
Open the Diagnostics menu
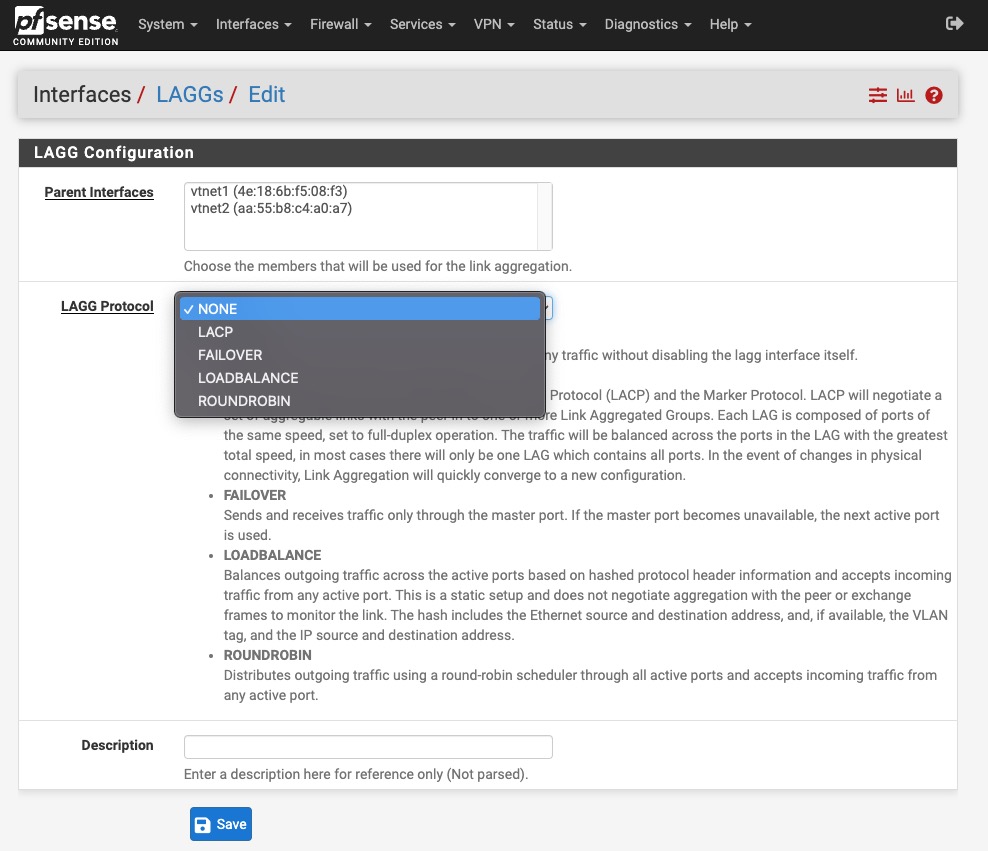pyautogui.click(x=648, y=25)
